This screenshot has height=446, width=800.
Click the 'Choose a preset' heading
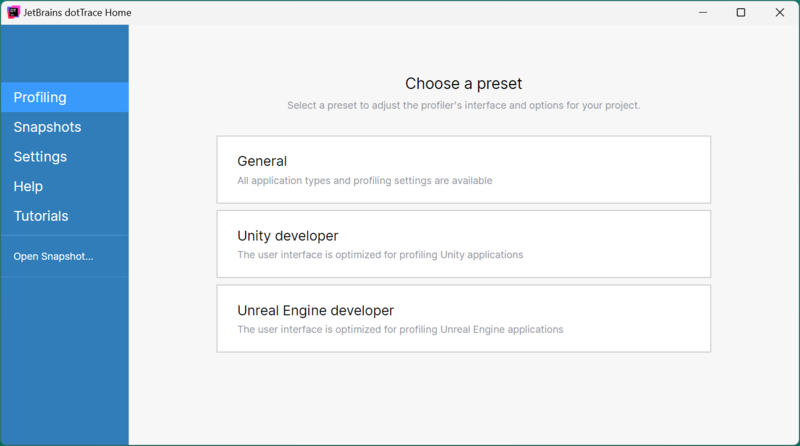[463, 83]
